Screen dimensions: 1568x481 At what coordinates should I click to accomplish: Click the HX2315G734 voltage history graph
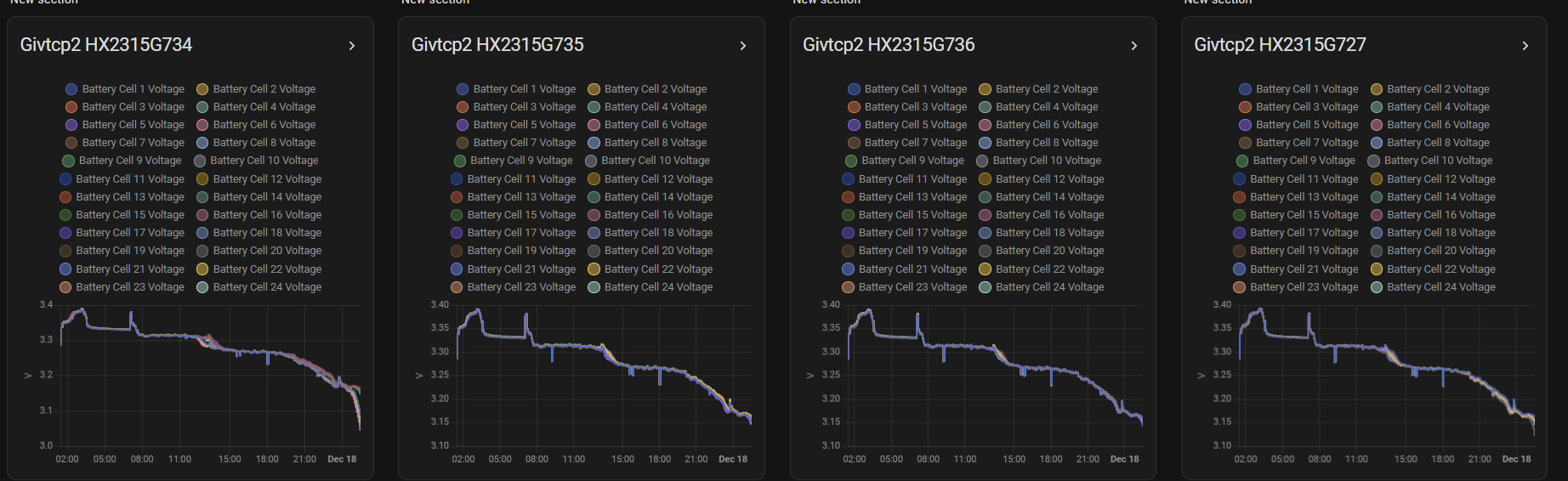tap(209, 375)
